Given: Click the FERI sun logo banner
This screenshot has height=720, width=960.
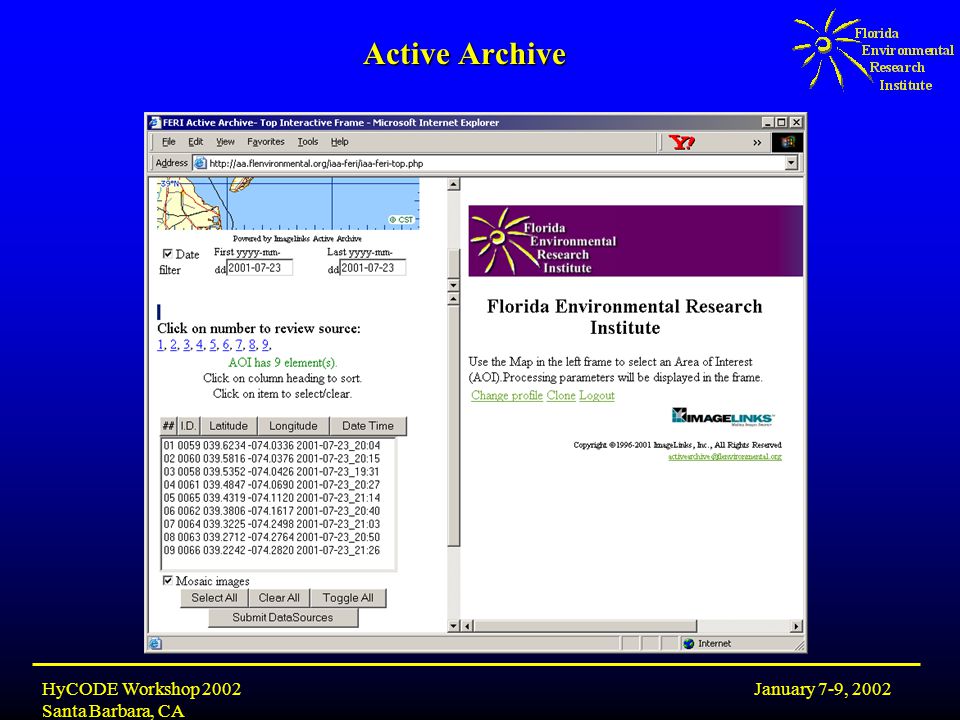Looking at the screenshot, I should point(636,241).
